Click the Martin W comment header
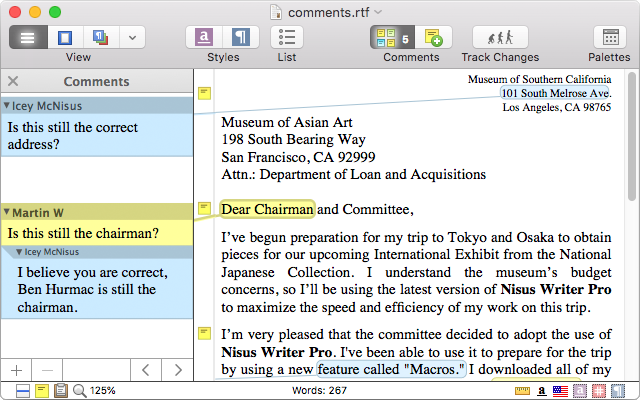This screenshot has width=640, height=400. point(97,212)
